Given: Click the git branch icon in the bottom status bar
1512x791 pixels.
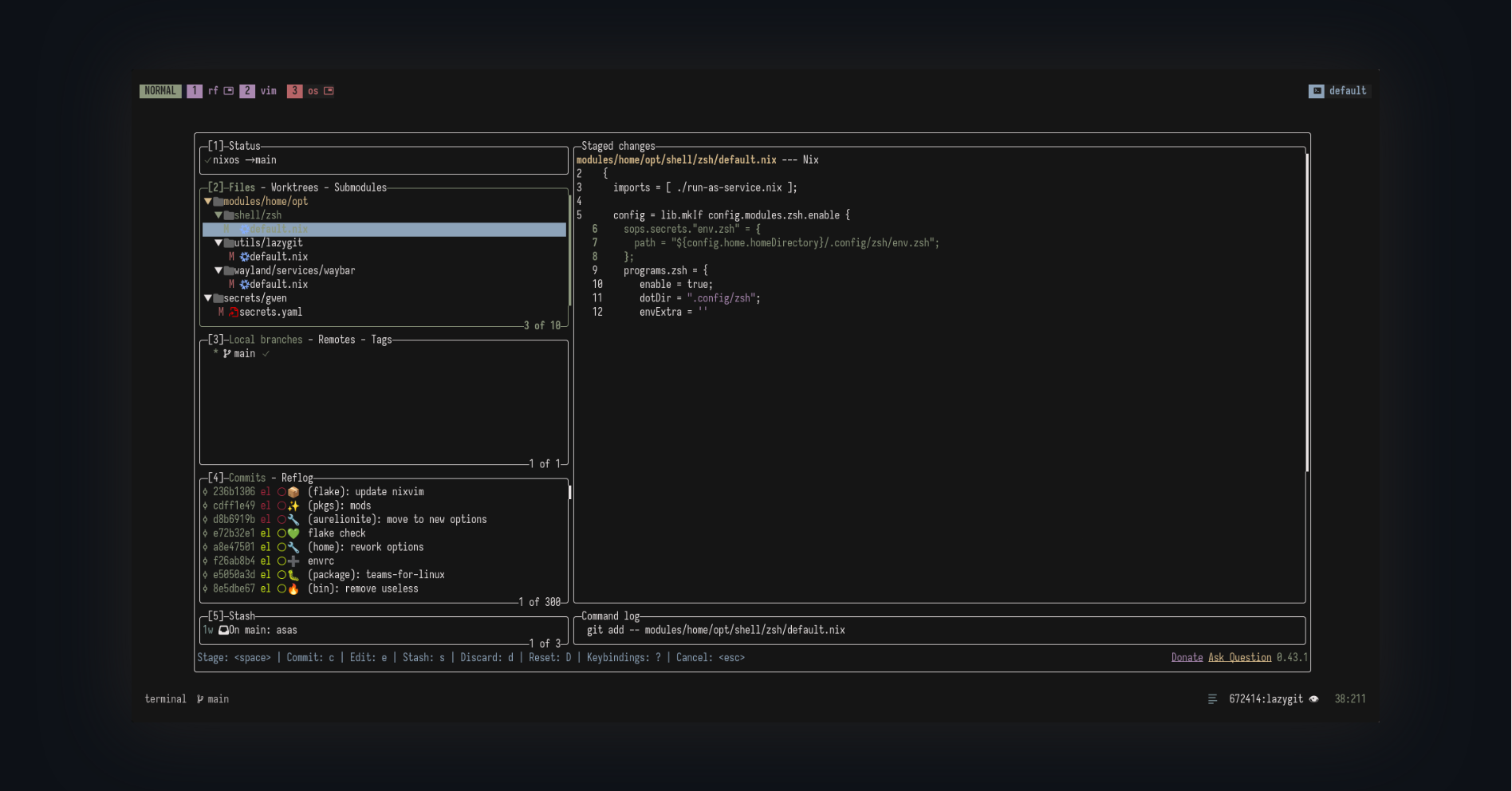Looking at the screenshot, I should coord(200,699).
